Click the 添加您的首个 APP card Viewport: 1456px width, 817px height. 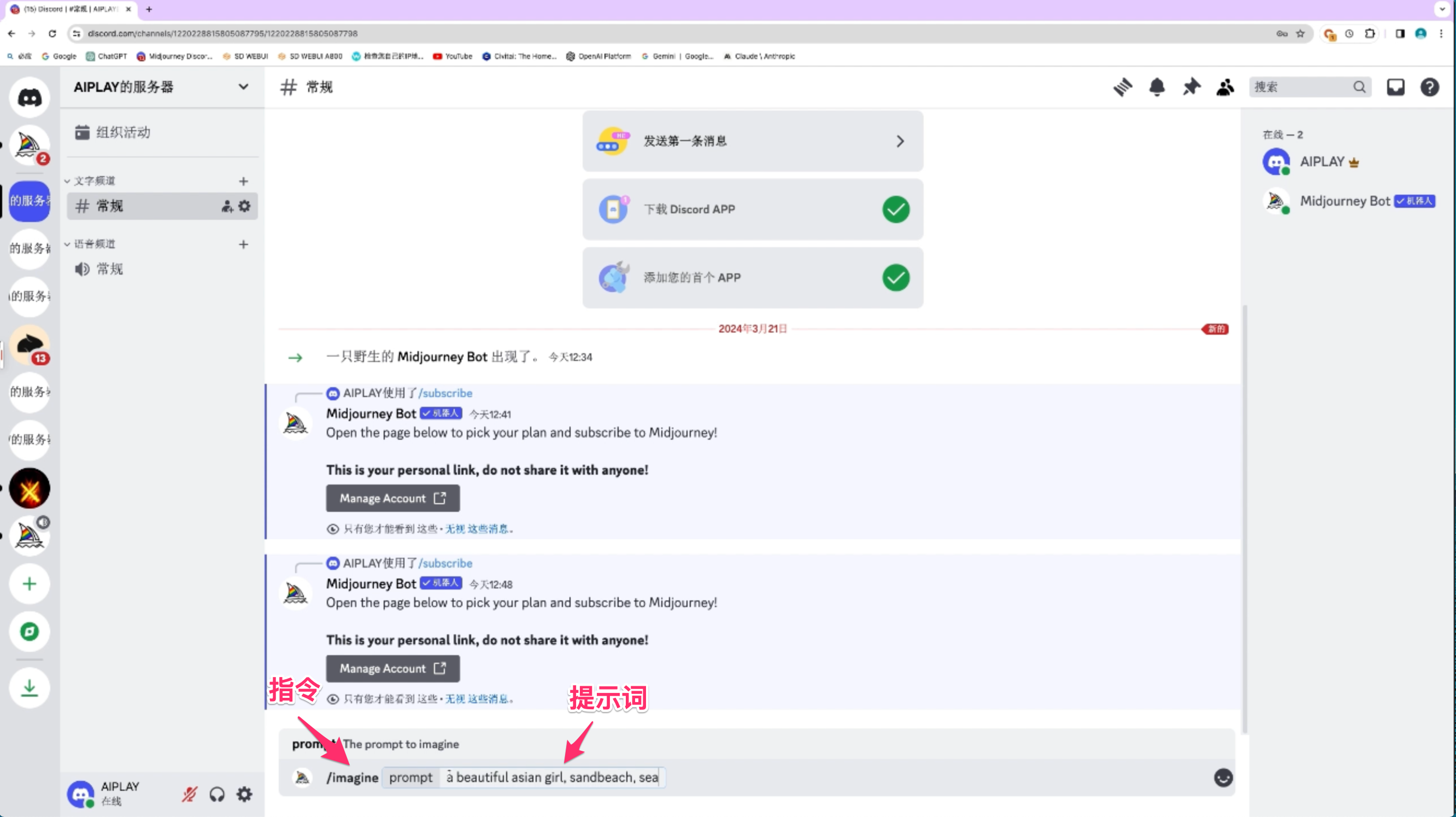click(753, 278)
